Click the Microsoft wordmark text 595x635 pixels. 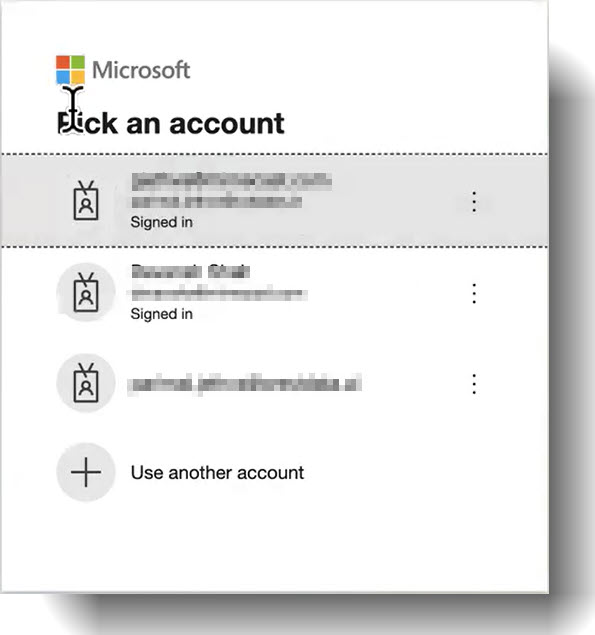click(141, 70)
